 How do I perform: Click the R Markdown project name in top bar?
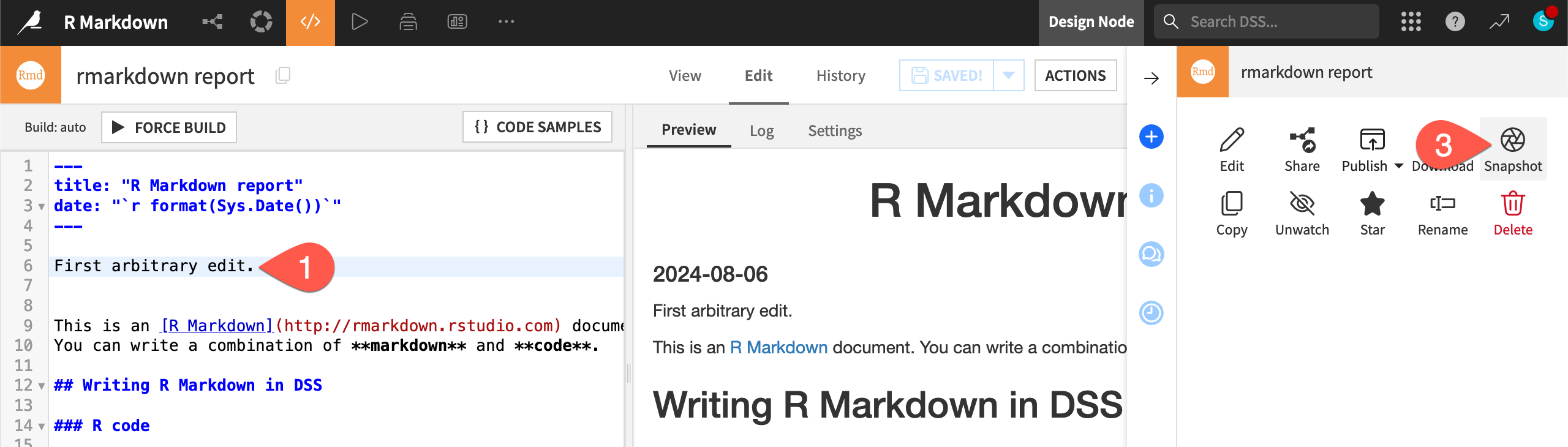tap(116, 22)
